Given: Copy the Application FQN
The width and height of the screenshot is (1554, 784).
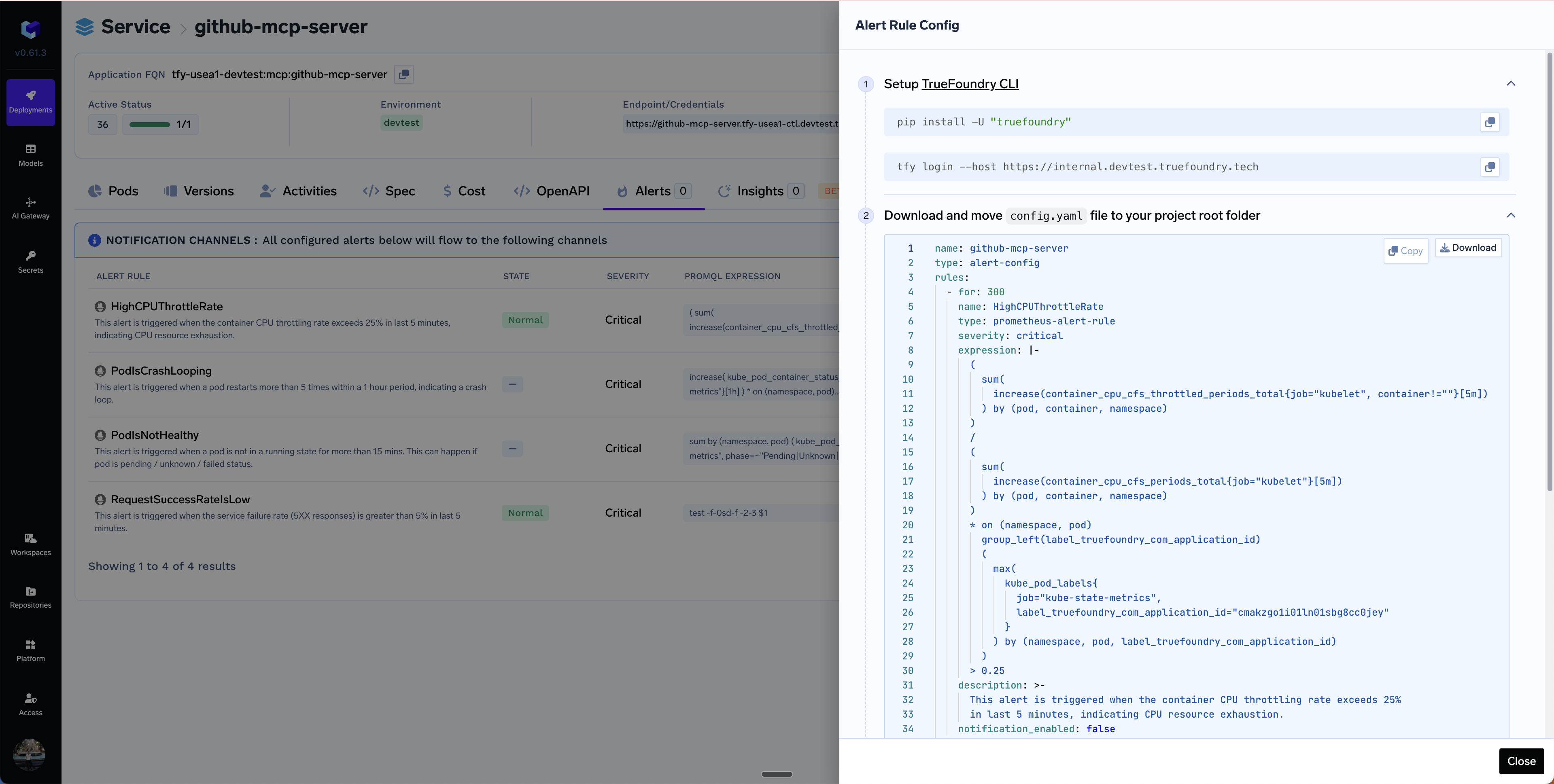Looking at the screenshot, I should (403, 74).
